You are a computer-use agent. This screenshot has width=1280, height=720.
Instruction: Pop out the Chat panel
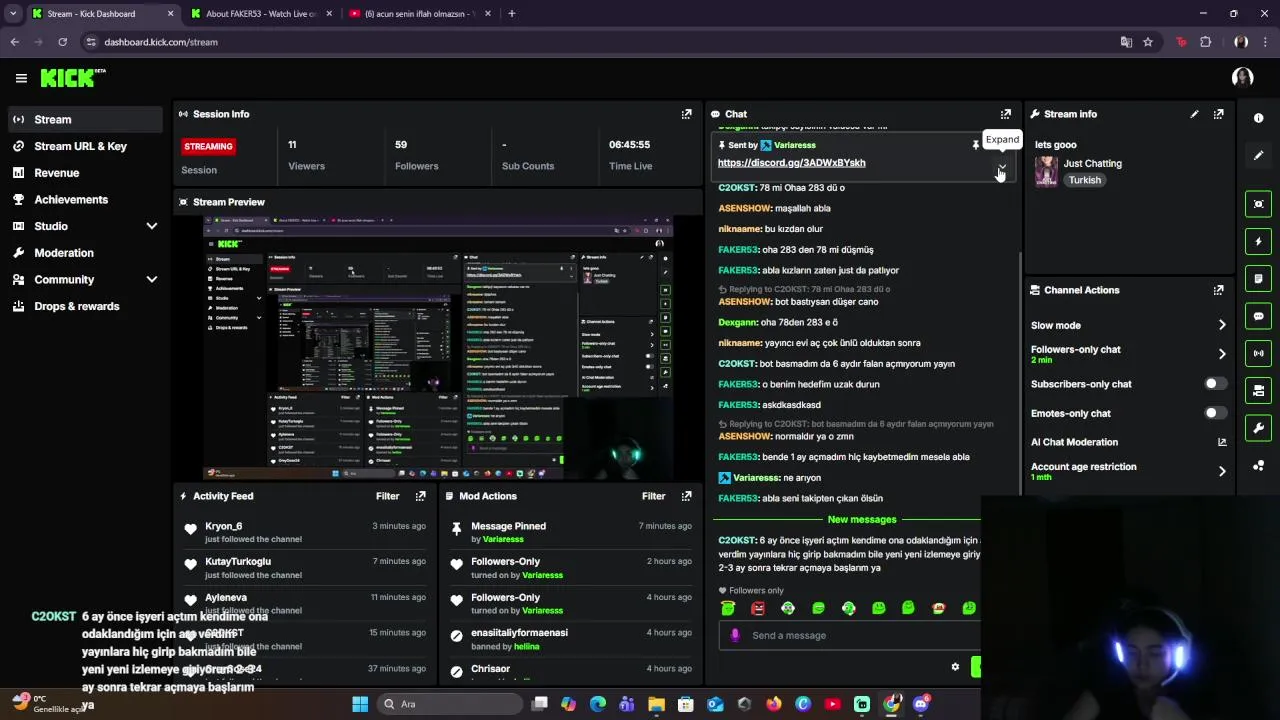point(1006,114)
